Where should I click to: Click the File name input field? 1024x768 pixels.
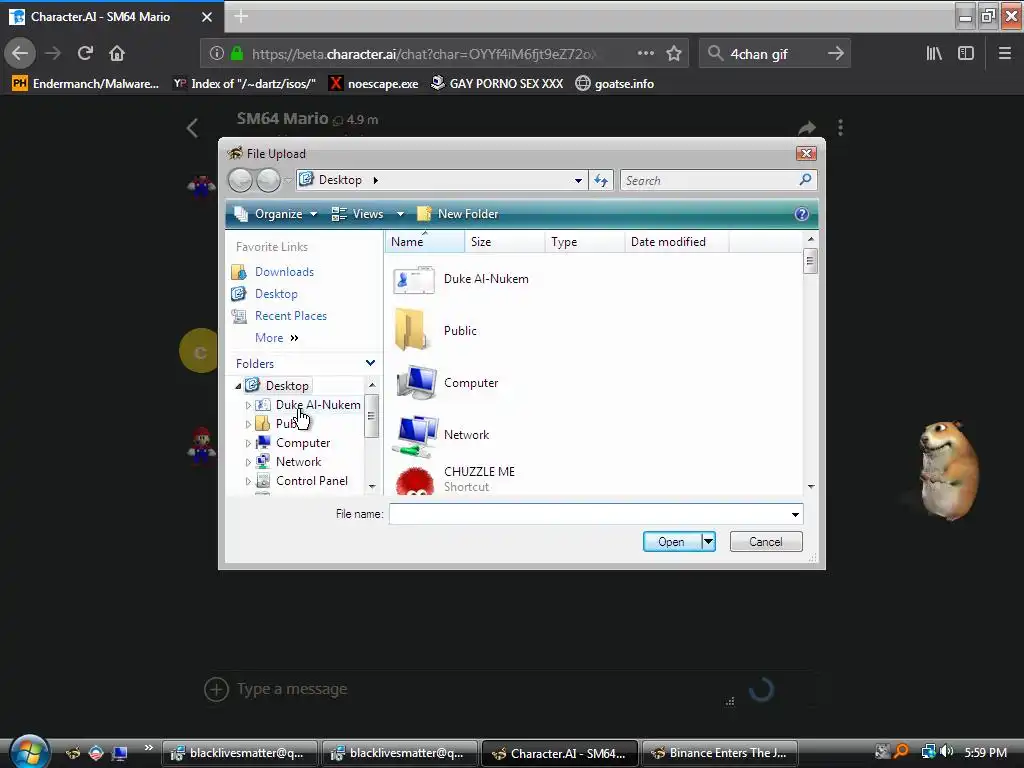coord(588,514)
